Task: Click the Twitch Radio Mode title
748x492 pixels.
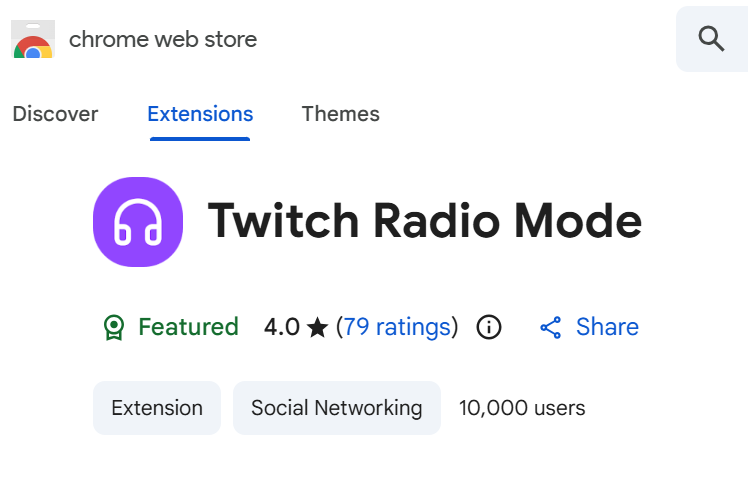Action: (x=424, y=222)
